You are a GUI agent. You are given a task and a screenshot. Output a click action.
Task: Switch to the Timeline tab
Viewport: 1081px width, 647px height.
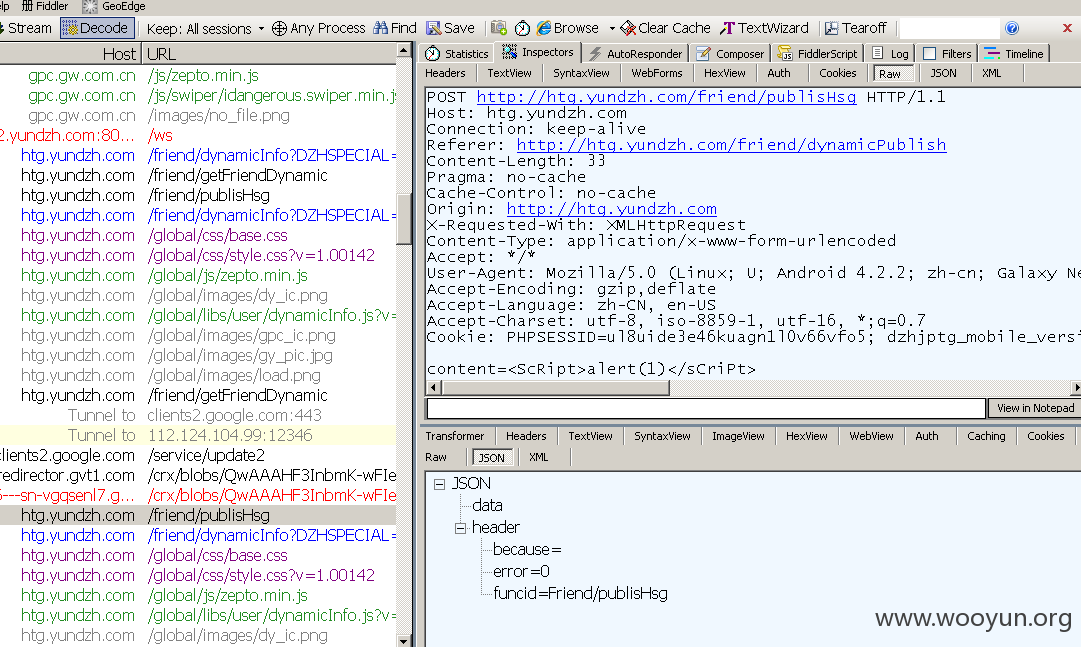(x=1013, y=54)
